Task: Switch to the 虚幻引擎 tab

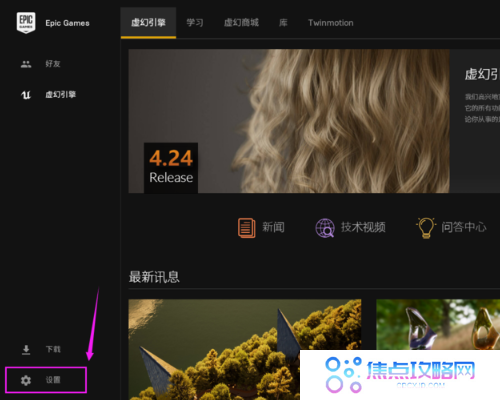Action: pyautogui.click(x=148, y=23)
